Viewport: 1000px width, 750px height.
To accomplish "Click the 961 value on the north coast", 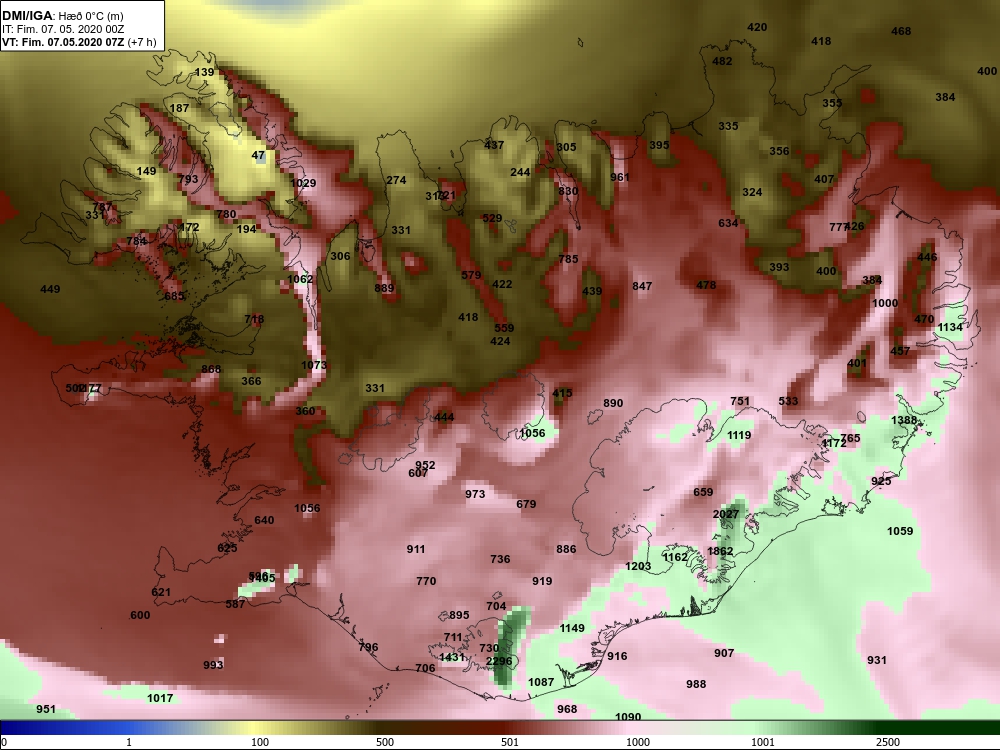I will pos(620,177).
